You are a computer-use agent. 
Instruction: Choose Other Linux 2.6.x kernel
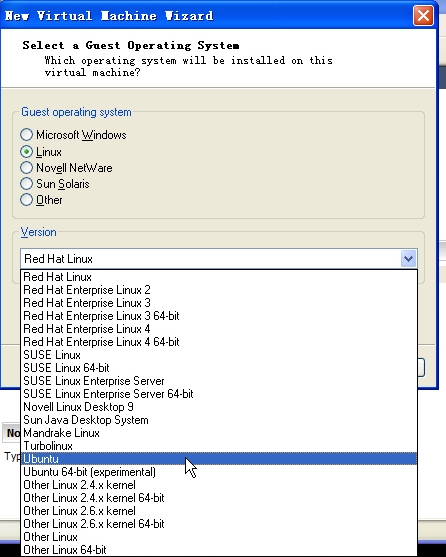(219, 511)
